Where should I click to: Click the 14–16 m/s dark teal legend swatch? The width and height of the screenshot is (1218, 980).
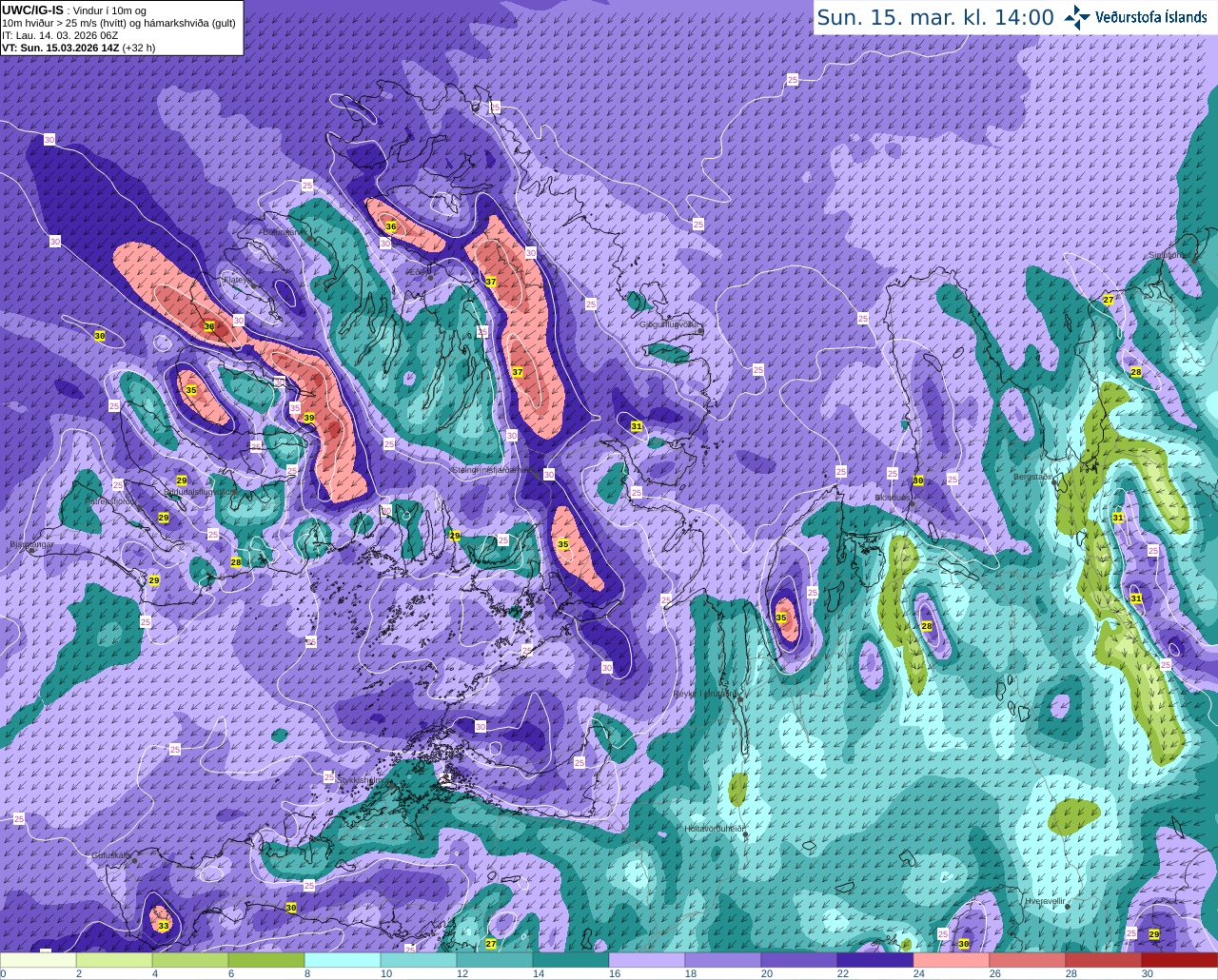coord(571,960)
